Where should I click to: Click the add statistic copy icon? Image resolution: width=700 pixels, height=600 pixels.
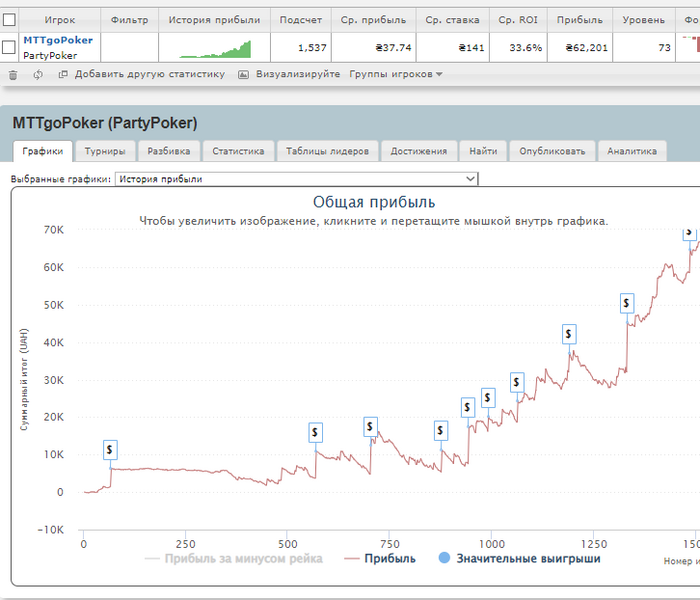pyautogui.click(x=63, y=74)
